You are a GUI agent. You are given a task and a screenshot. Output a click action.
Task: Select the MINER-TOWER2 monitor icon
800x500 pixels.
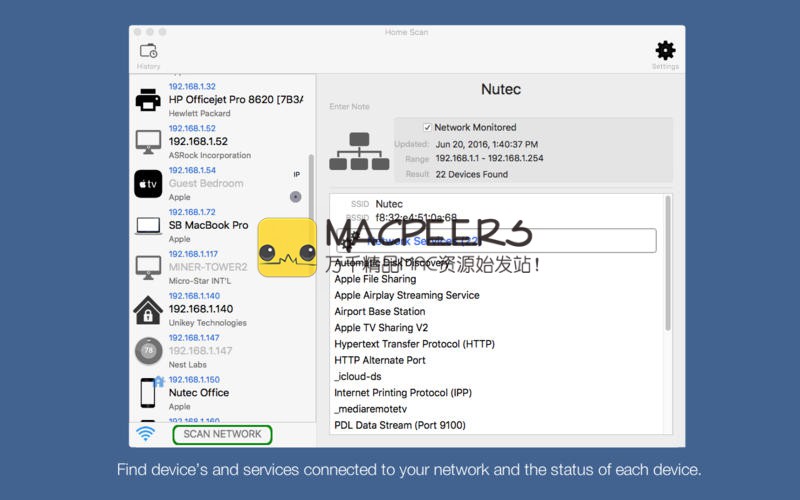click(x=148, y=267)
